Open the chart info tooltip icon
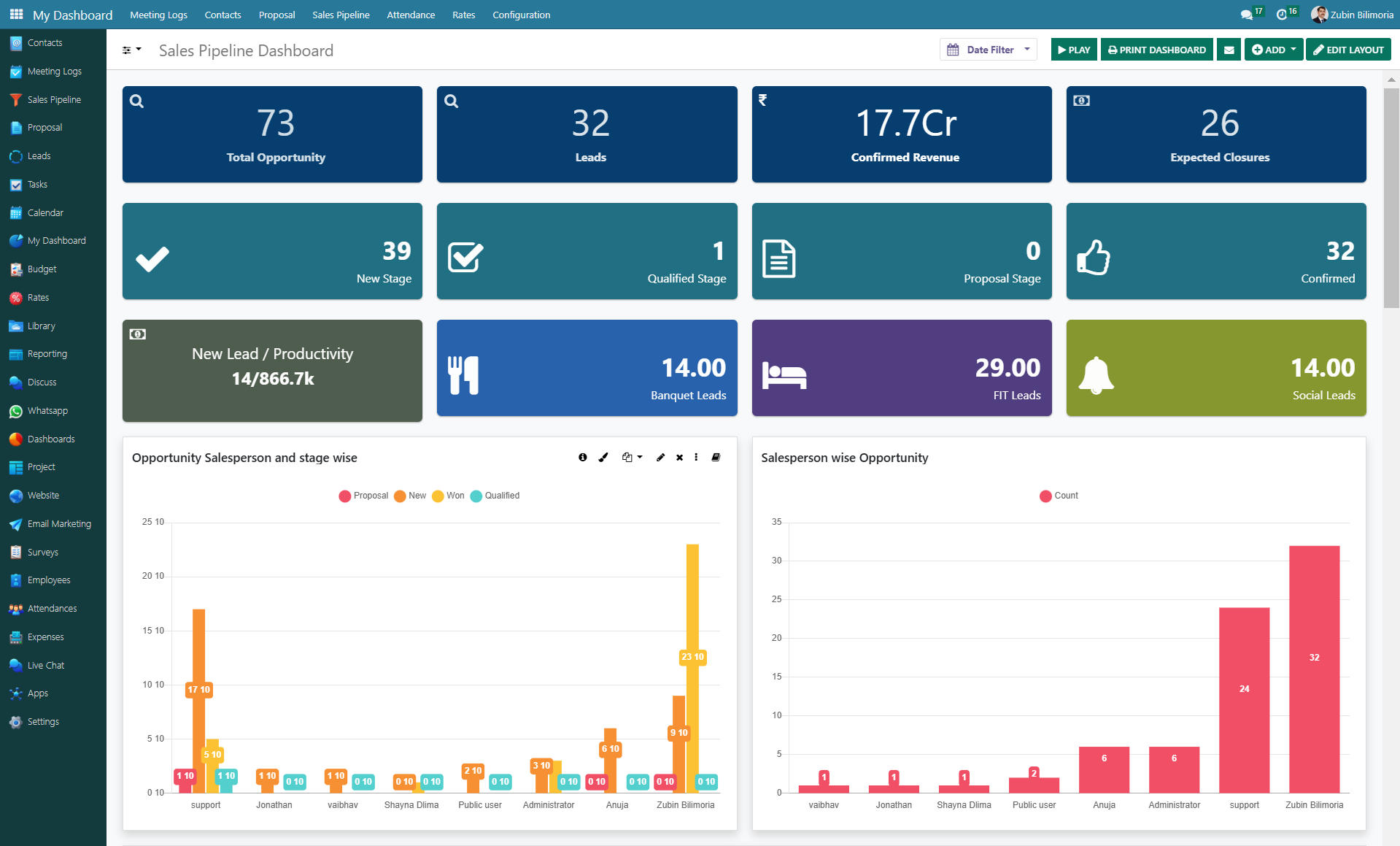Screen dimensions: 1400x846 tap(582, 457)
